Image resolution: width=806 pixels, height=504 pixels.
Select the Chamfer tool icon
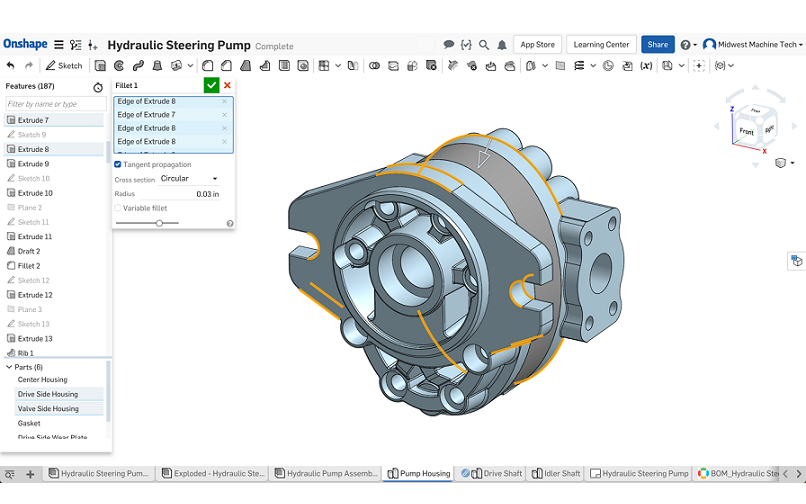[x=227, y=65]
